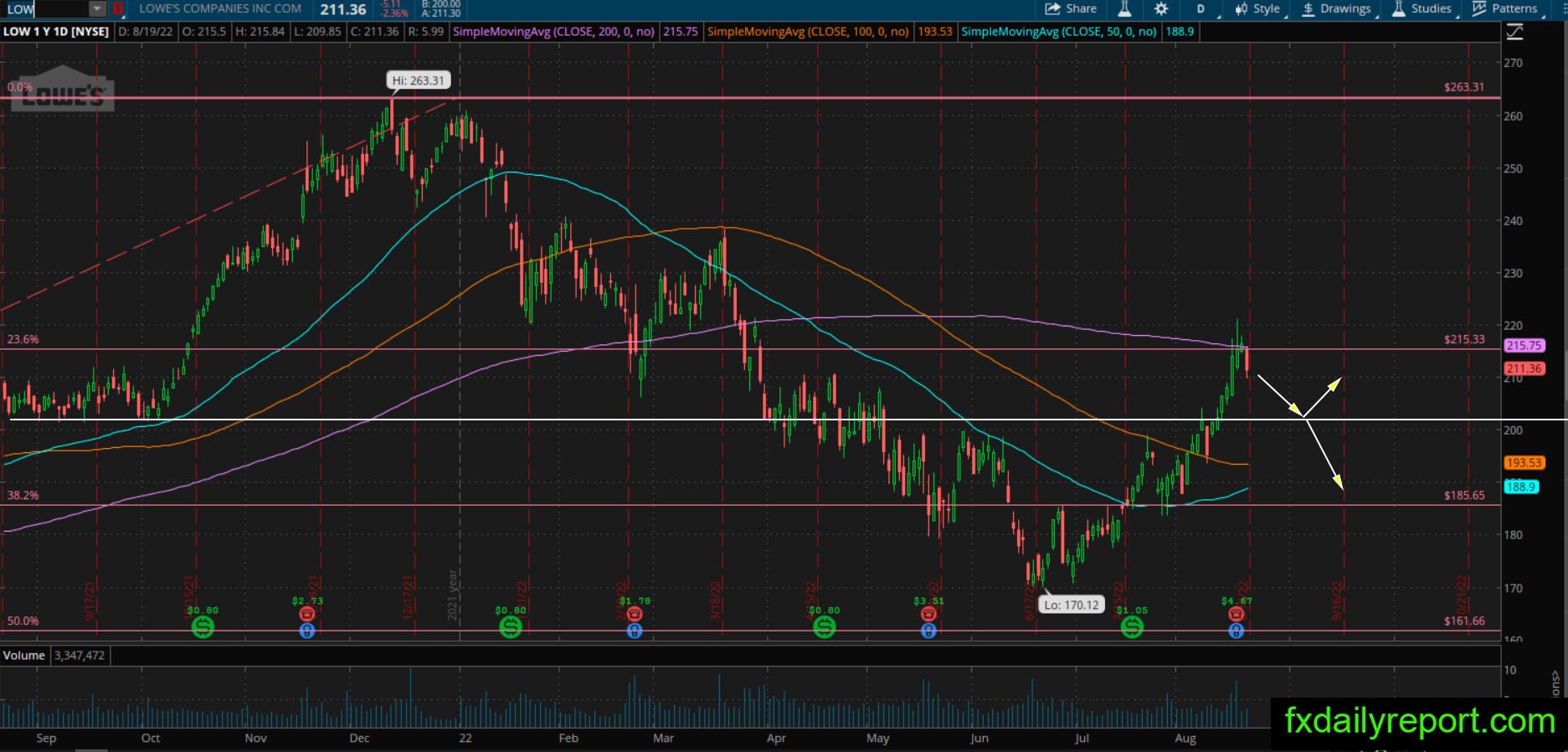This screenshot has width=1568, height=752.
Task: Click the LOWE'S COMPANIES INC COM name
Action: pyautogui.click(x=220, y=8)
